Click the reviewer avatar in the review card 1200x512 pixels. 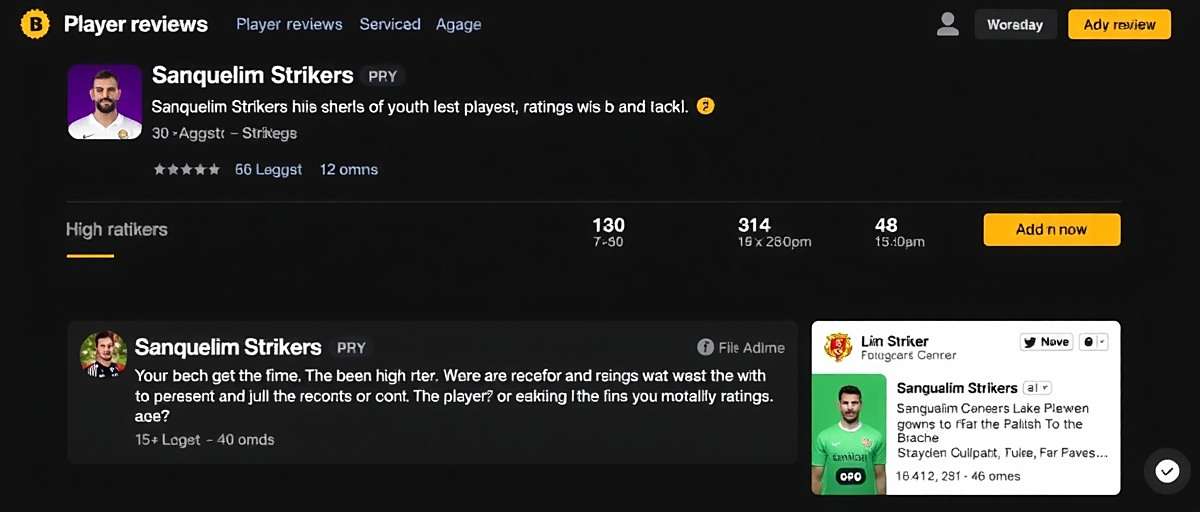click(x=104, y=354)
